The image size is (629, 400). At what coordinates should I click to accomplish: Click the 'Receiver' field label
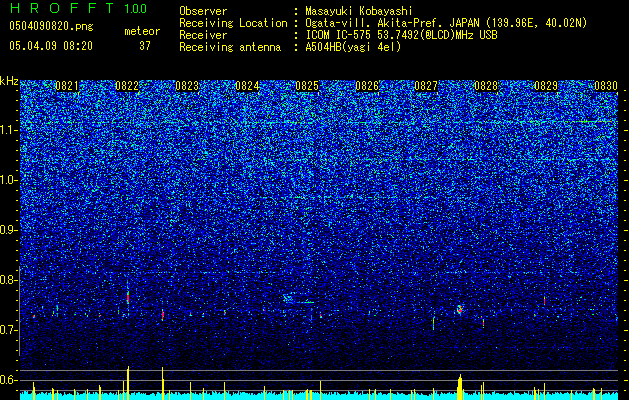pyautogui.click(x=203, y=35)
